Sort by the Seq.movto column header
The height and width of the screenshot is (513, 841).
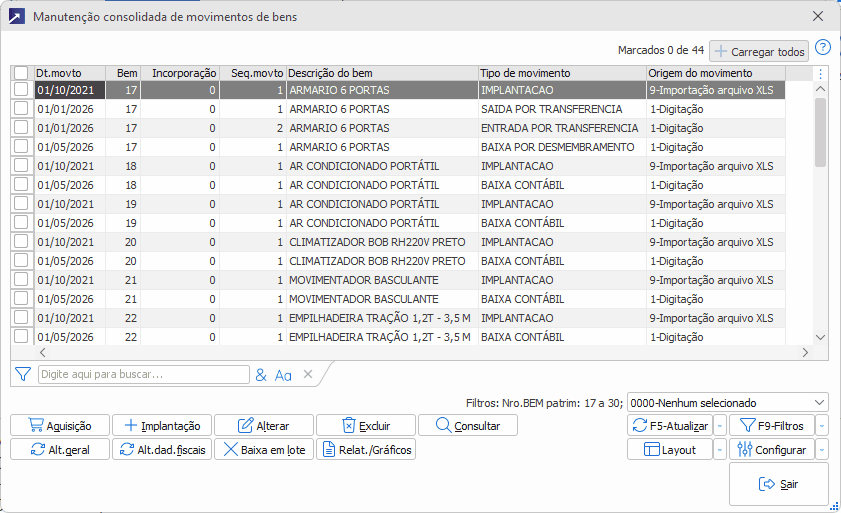pos(253,73)
